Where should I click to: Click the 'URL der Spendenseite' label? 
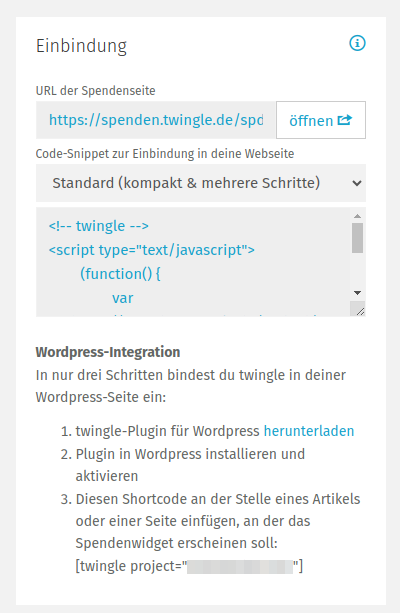(x=95, y=91)
